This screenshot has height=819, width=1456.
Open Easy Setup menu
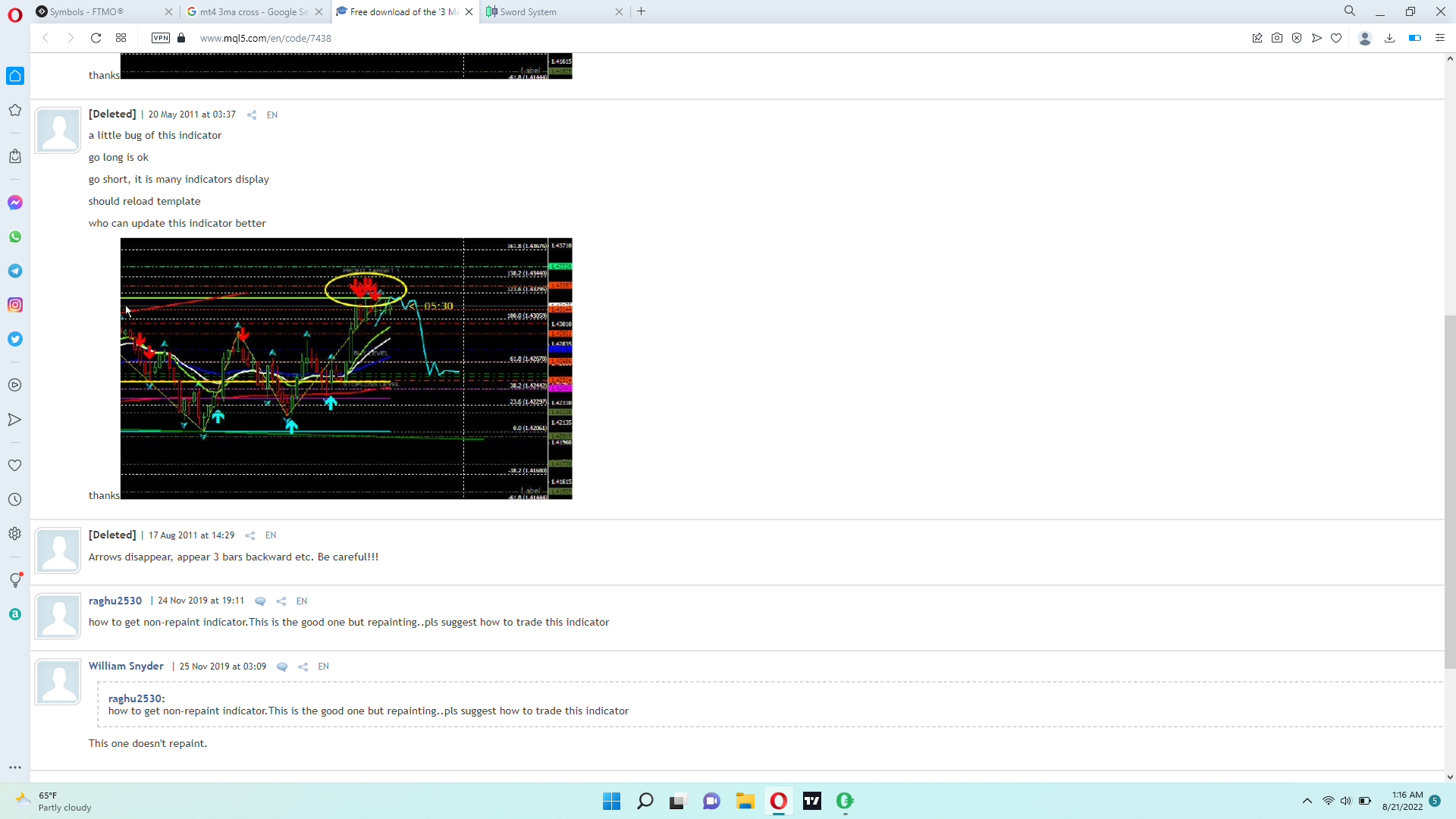(x=1440, y=38)
